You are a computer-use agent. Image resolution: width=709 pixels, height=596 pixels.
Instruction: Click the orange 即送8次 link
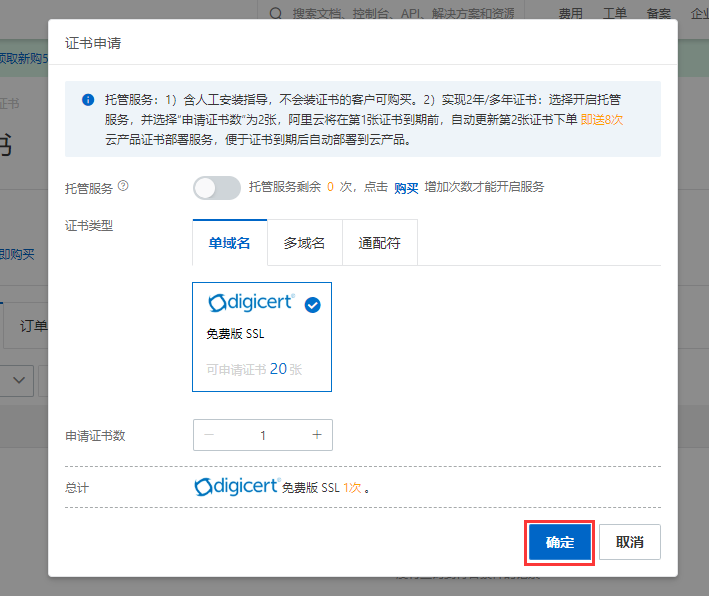coord(601,119)
